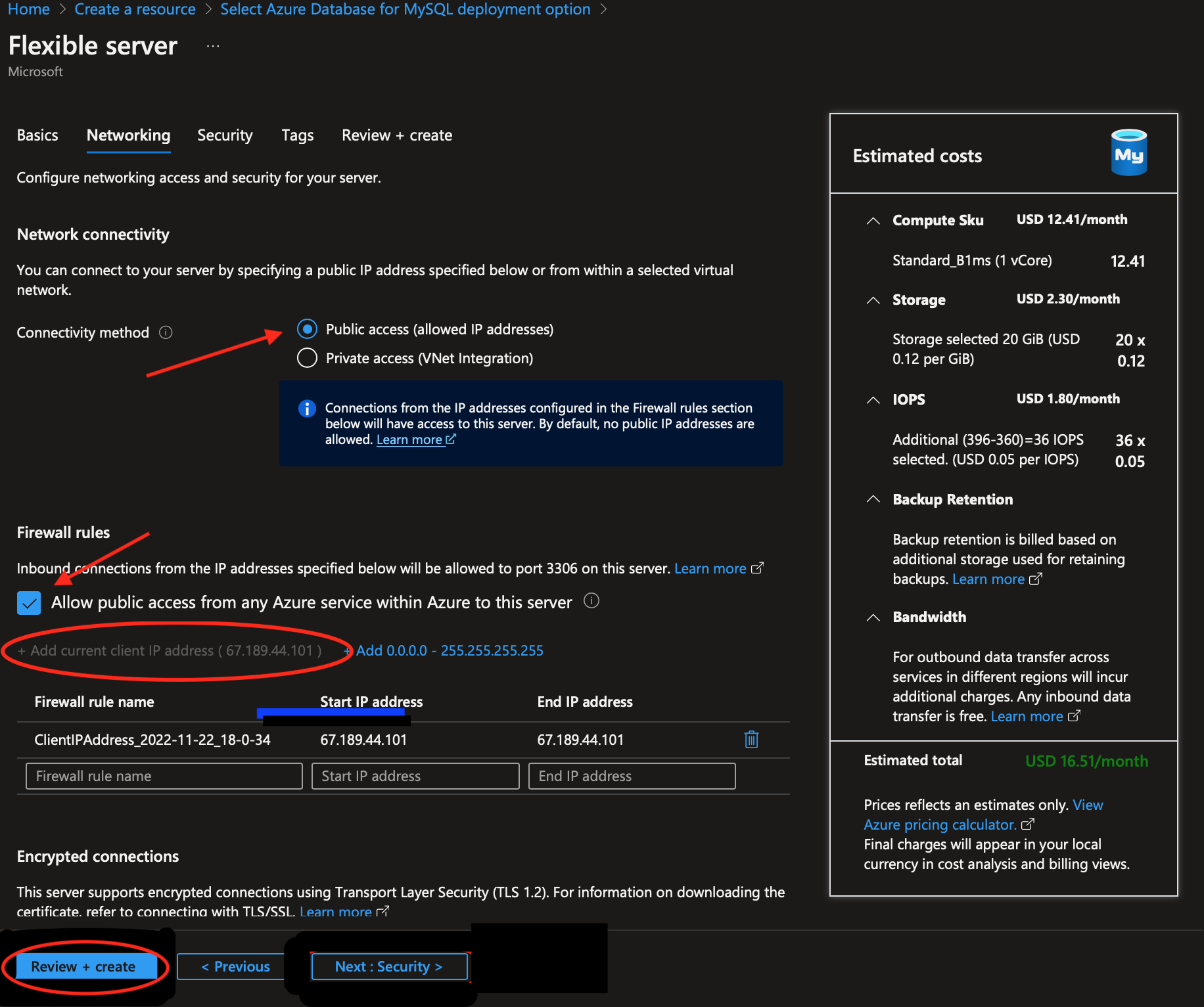Image resolution: width=1204 pixels, height=1007 pixels.
Task: Click the info icon next to Connectivity method
Action: (166, 332)
